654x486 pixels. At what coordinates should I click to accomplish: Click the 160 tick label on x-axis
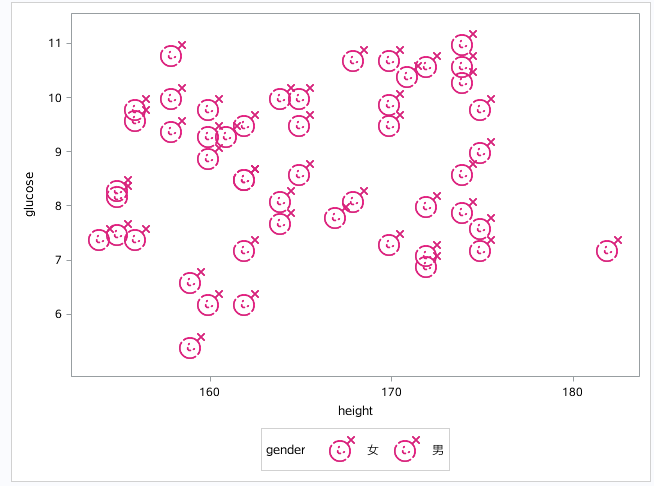coord(209,391)
